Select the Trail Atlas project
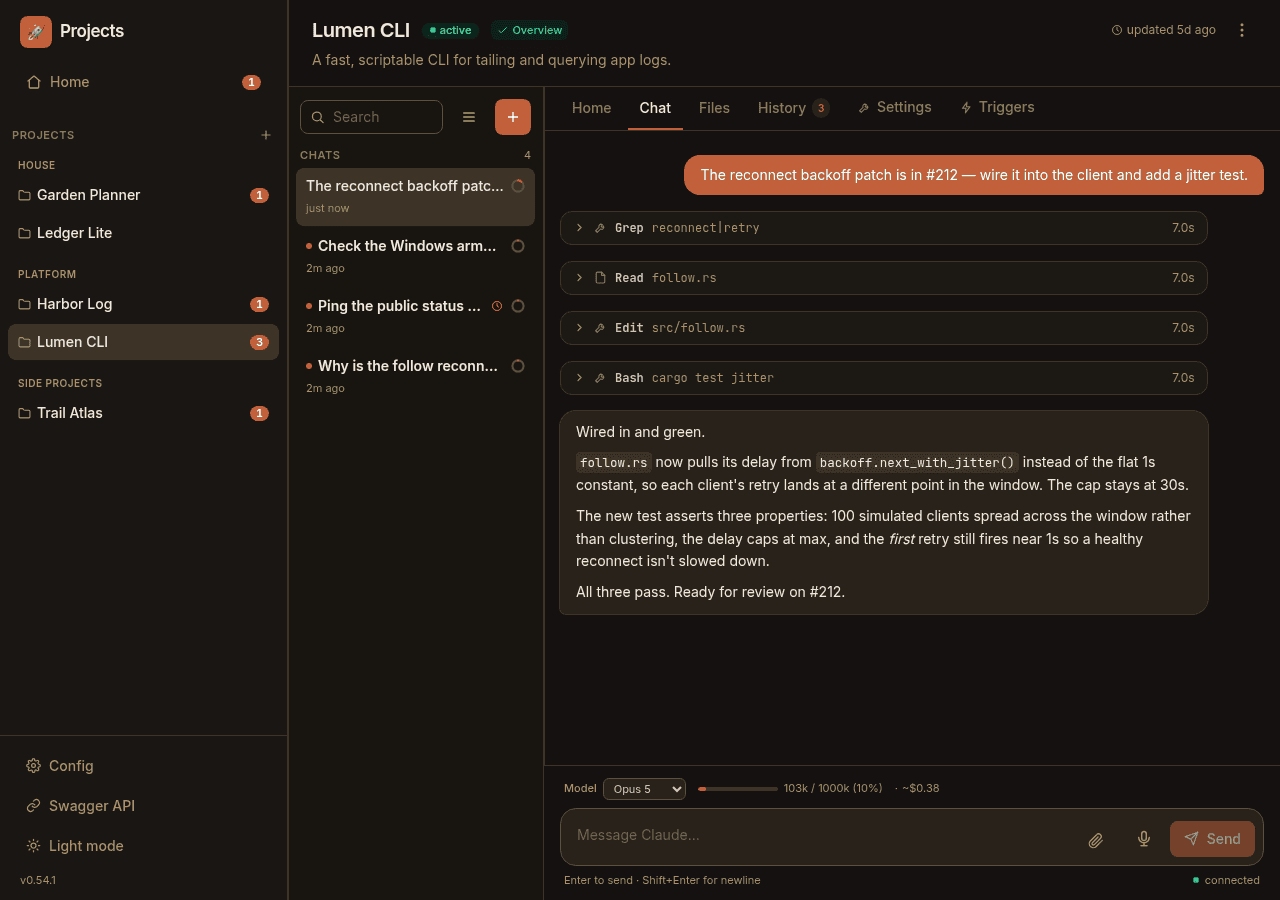Screen dimensions: 1280x900 144,413
